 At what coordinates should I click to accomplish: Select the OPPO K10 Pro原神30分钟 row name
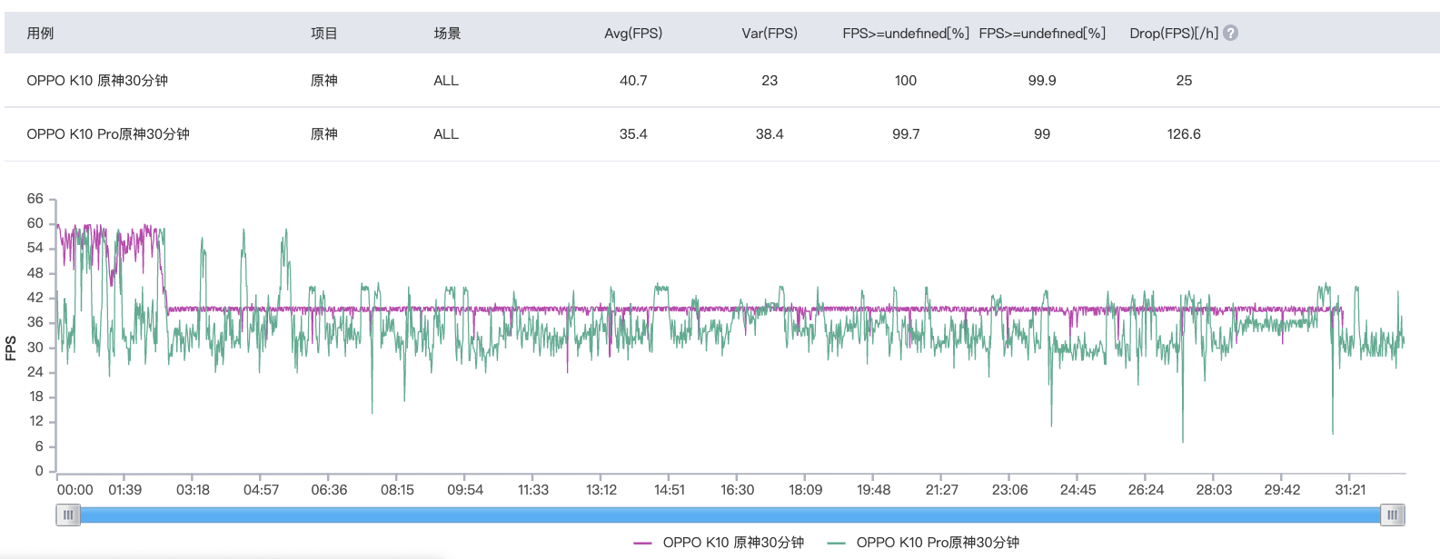coord(108,134)
